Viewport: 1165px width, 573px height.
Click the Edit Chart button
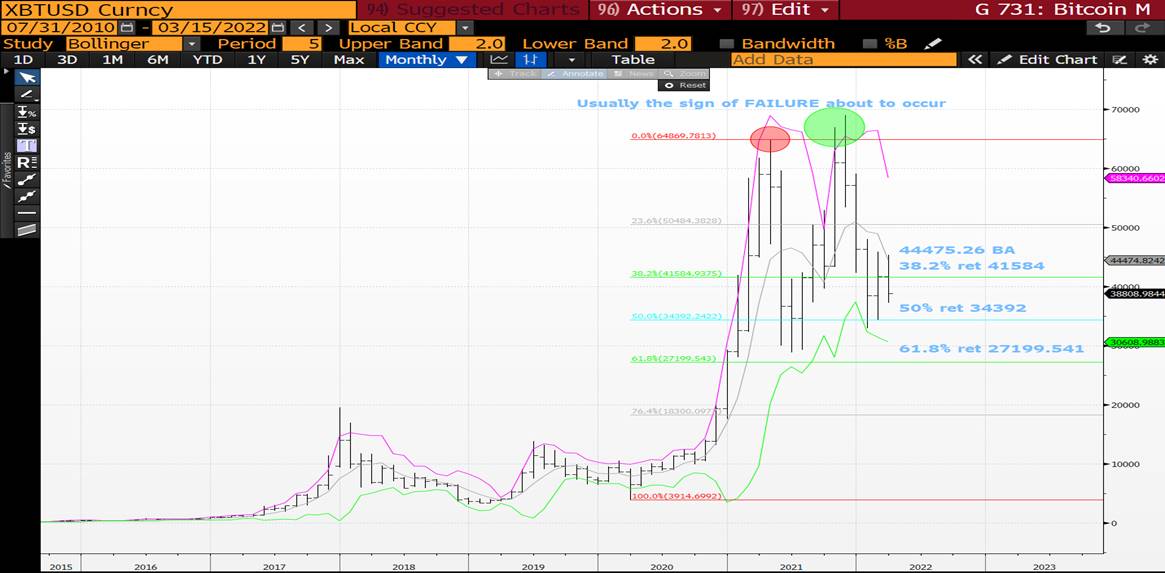point(1048,59)
